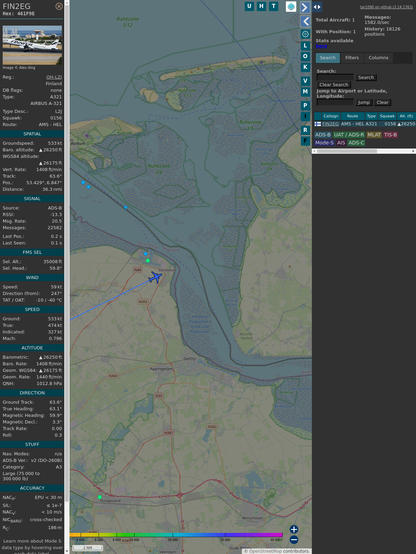Toggle the R map option
The height and width of the screenshot is (554, 416).
(x=305, y=130)
